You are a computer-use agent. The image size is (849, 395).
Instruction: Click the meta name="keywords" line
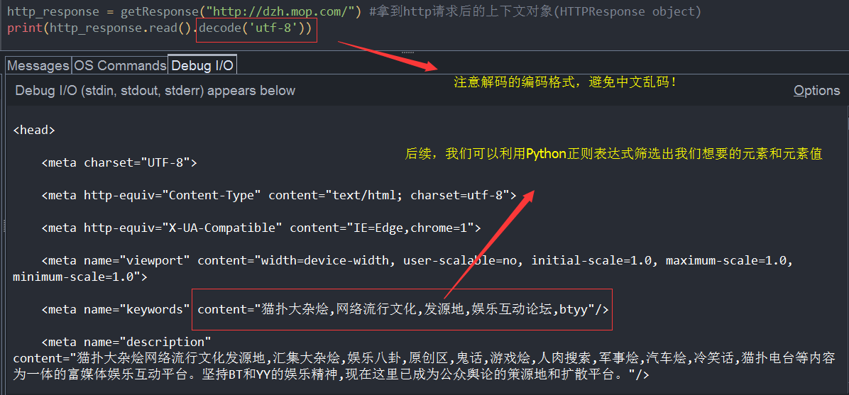pyautogui.click(x=325, y=310)
